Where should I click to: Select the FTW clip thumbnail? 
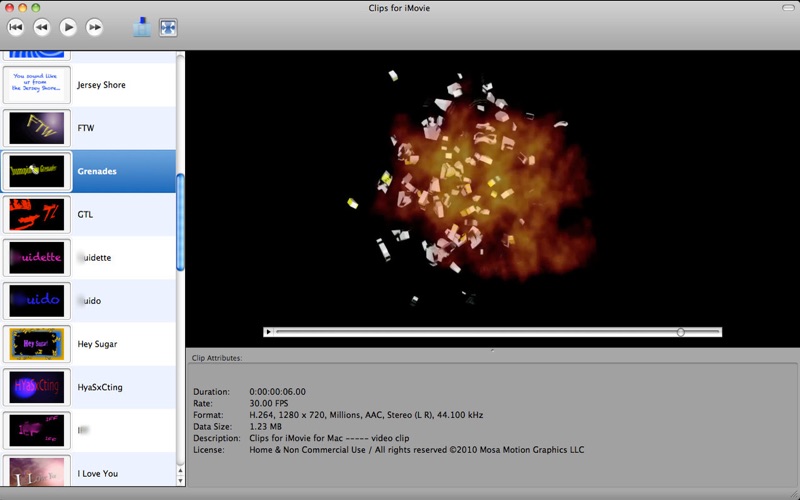coord(36,128)
